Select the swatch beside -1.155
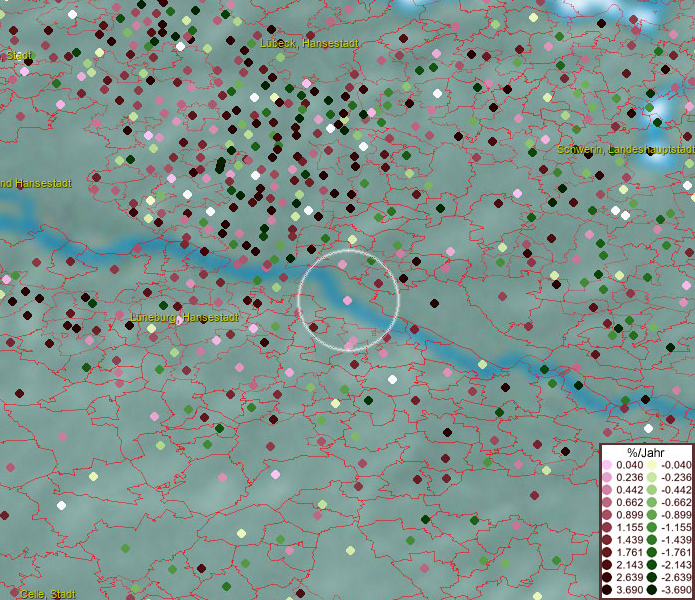This screenshot has height=600, width=695. tap(652, 527)
